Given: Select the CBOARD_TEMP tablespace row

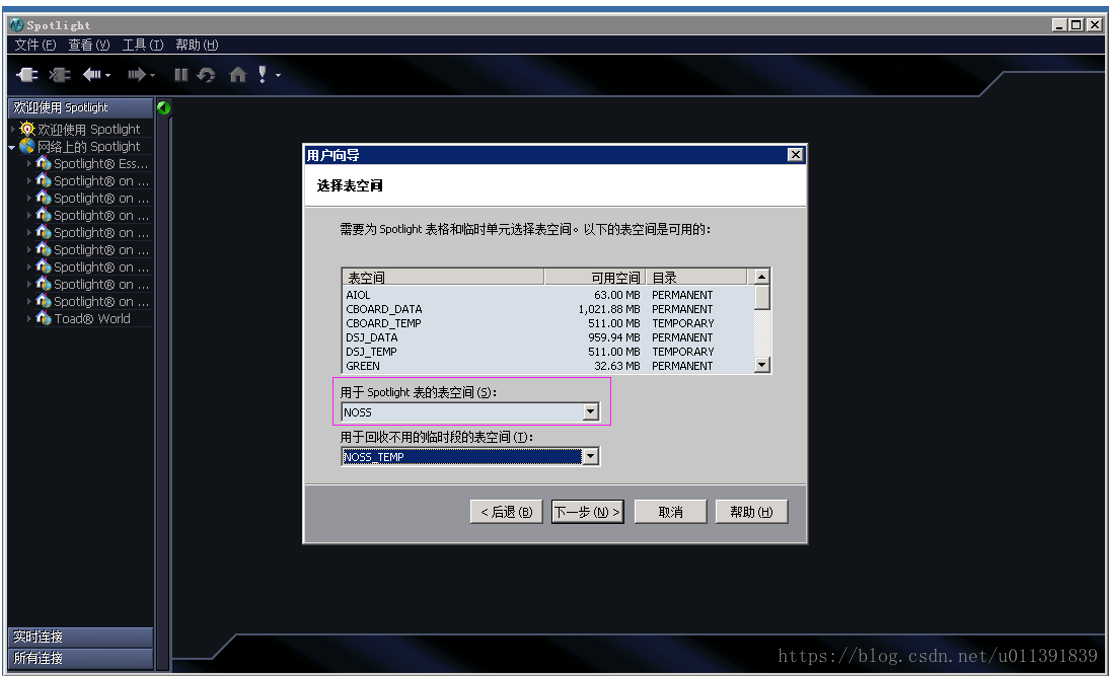Looking at the screenshot, I should 548,323.
